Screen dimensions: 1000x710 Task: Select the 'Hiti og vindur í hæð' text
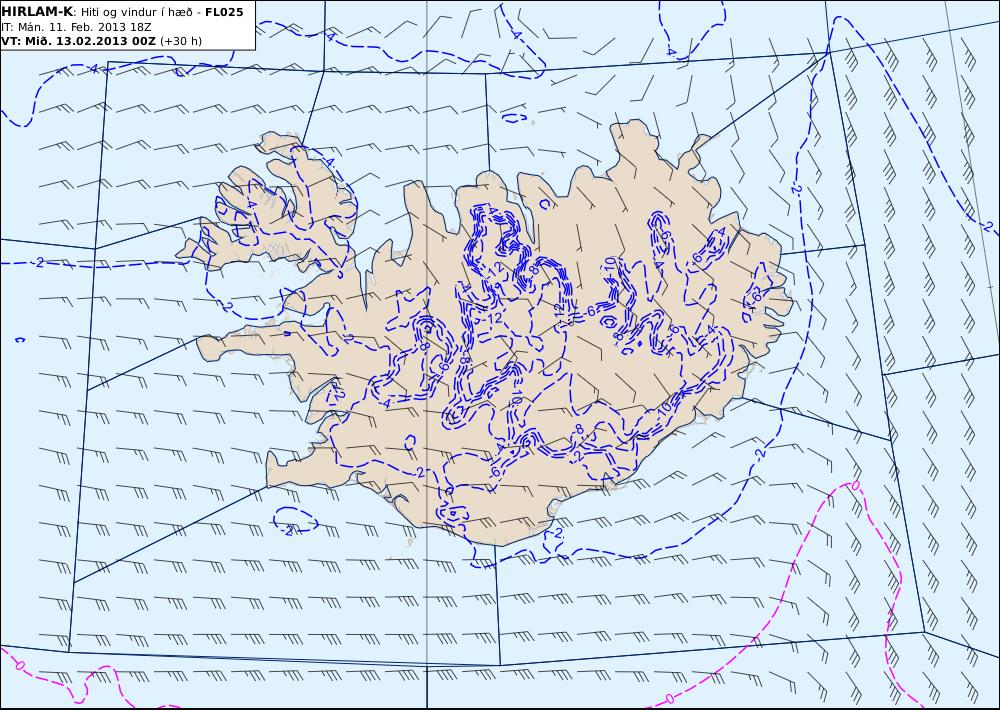[136, 13]
